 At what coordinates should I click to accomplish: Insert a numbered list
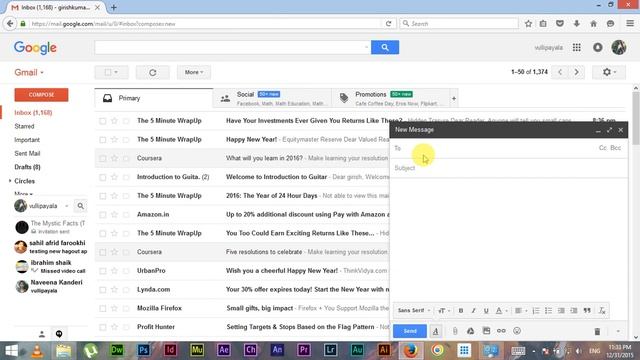pos(536,311)
